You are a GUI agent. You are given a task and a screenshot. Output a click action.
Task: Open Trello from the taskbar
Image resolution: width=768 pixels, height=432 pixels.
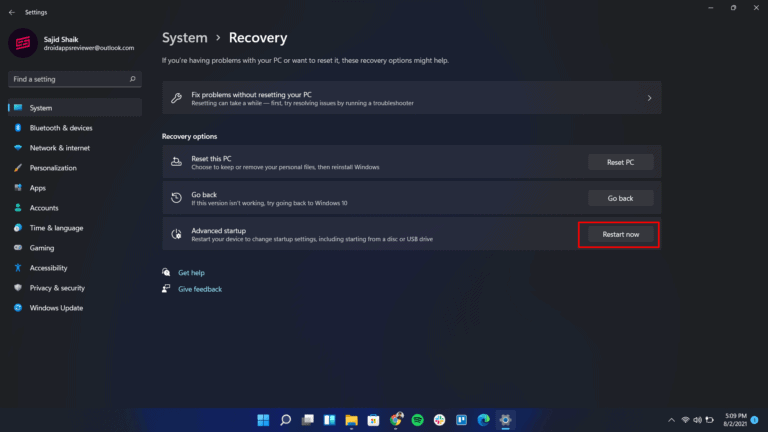pyautogui.click(x=461, y=420)
